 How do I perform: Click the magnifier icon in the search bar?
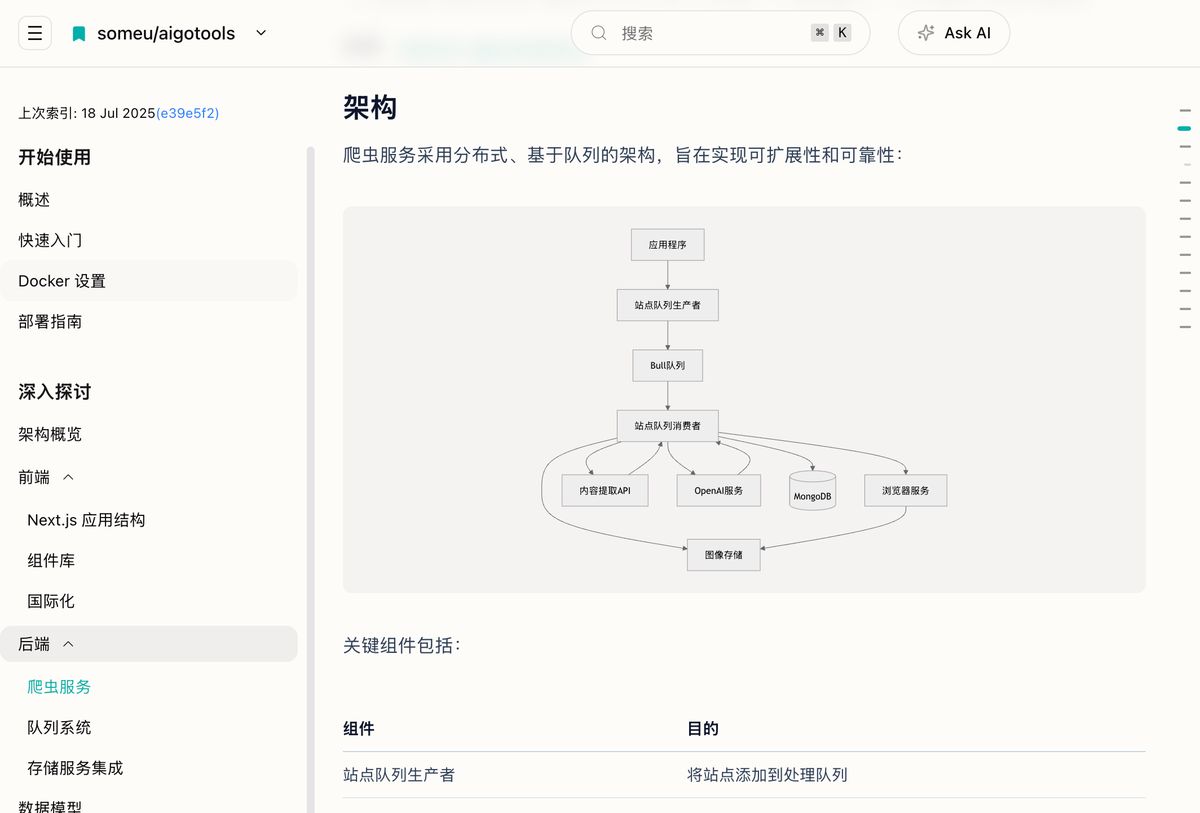(x=597, y=32)
